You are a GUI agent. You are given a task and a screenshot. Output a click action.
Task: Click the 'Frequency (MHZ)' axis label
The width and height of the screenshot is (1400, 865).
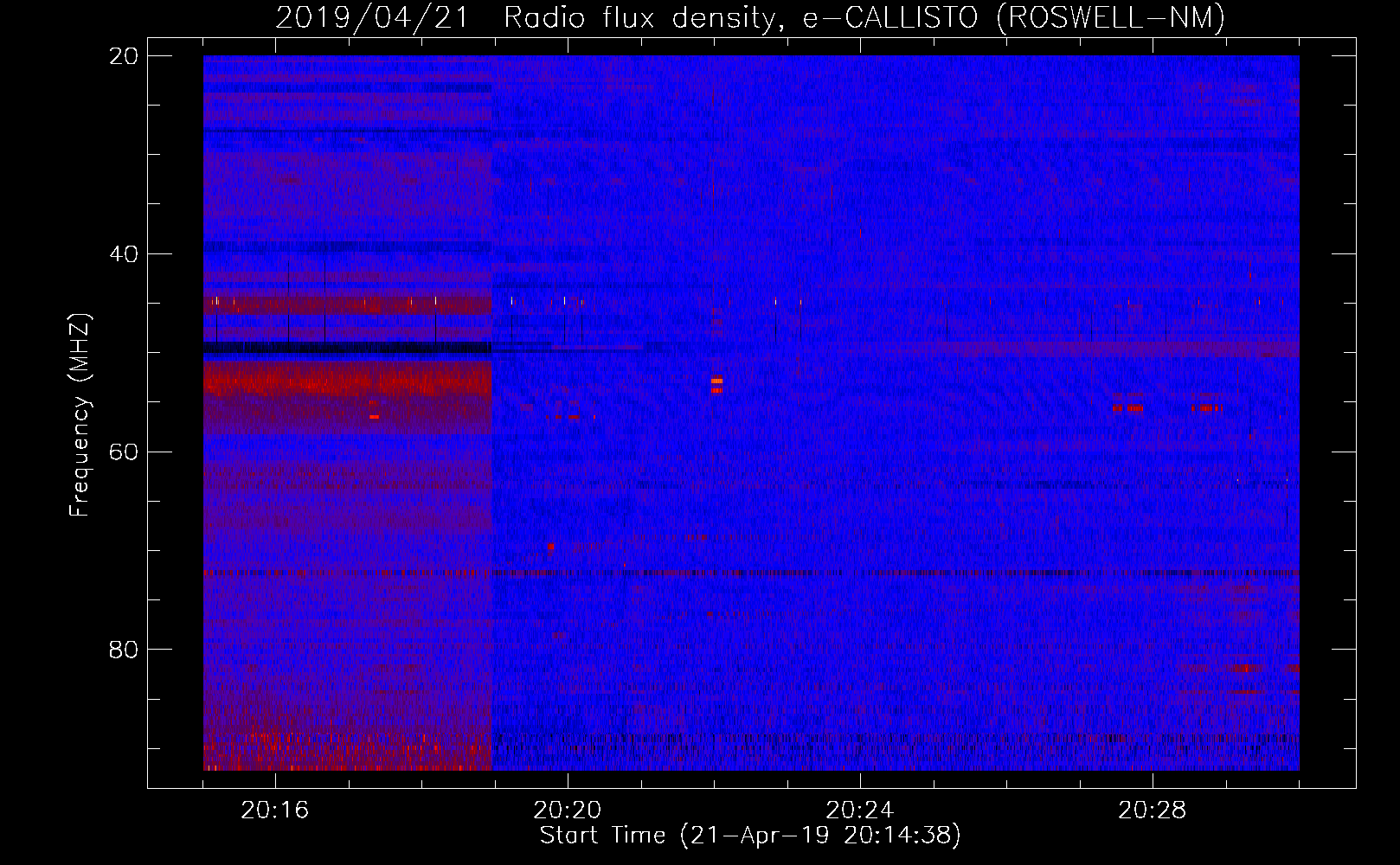[x=79, y=414]
